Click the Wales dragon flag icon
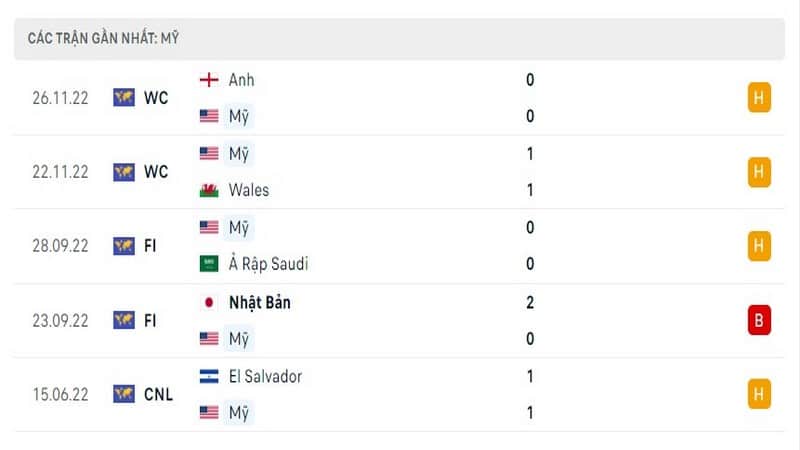 [x=209, y=190]
